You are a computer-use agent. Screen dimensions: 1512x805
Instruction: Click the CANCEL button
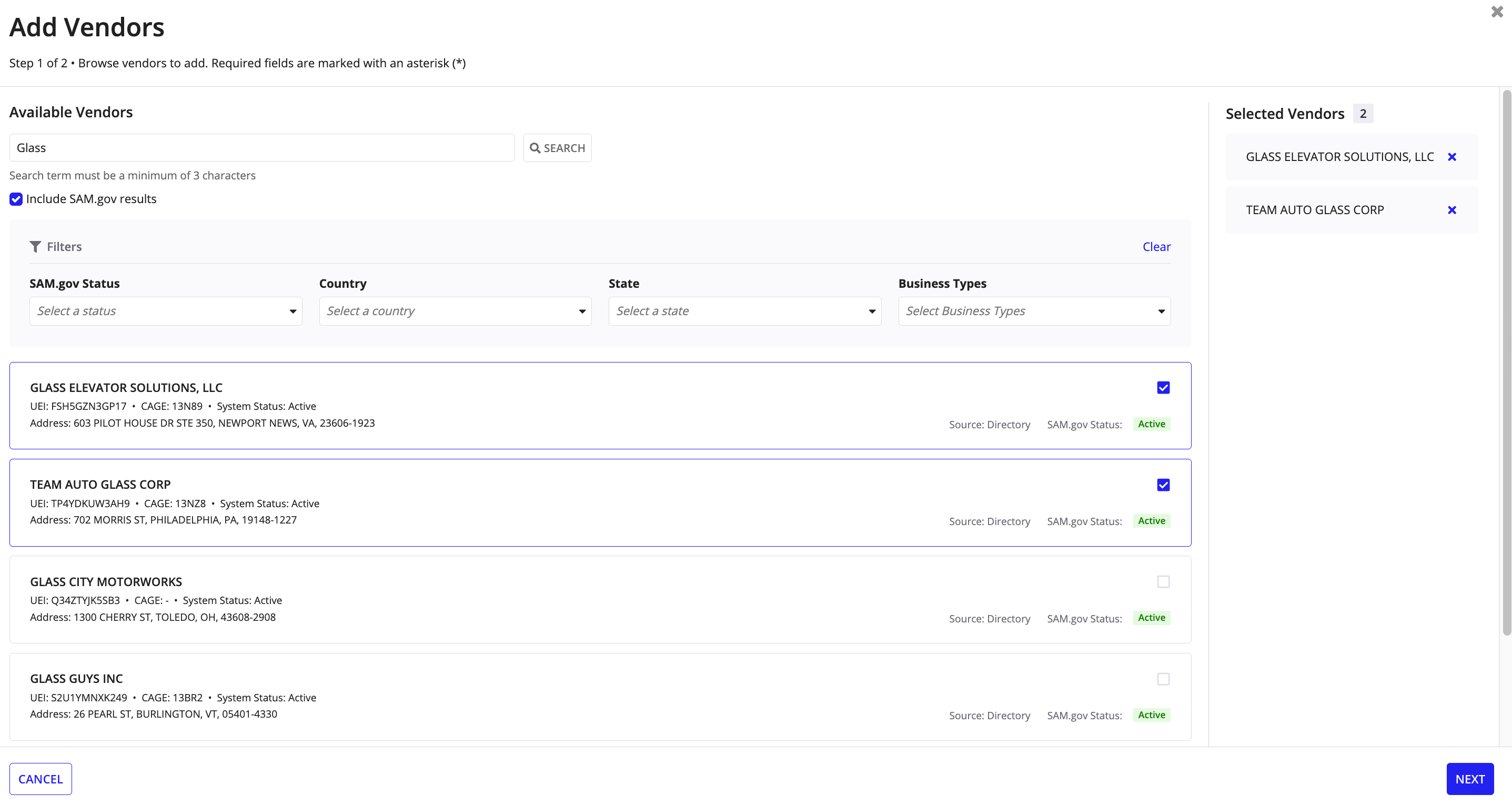41,779
